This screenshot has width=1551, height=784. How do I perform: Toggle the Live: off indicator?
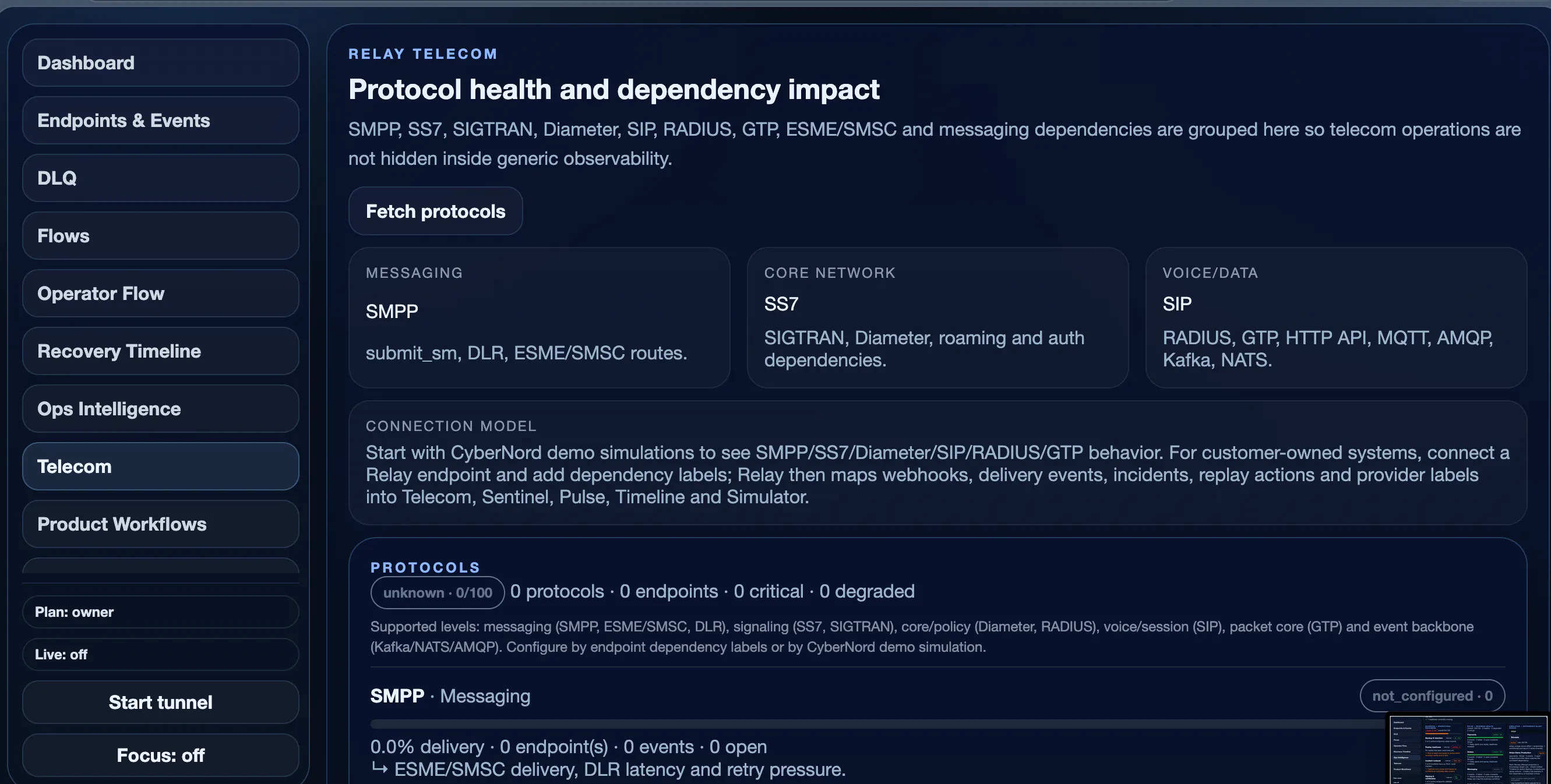(x=161, y=655)
